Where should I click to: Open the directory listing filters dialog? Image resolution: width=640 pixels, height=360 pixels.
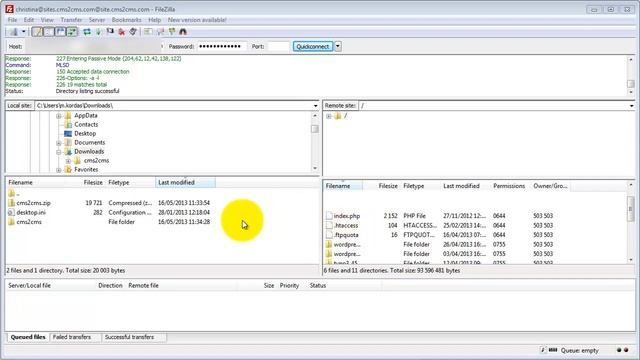(x=148, y=32)
